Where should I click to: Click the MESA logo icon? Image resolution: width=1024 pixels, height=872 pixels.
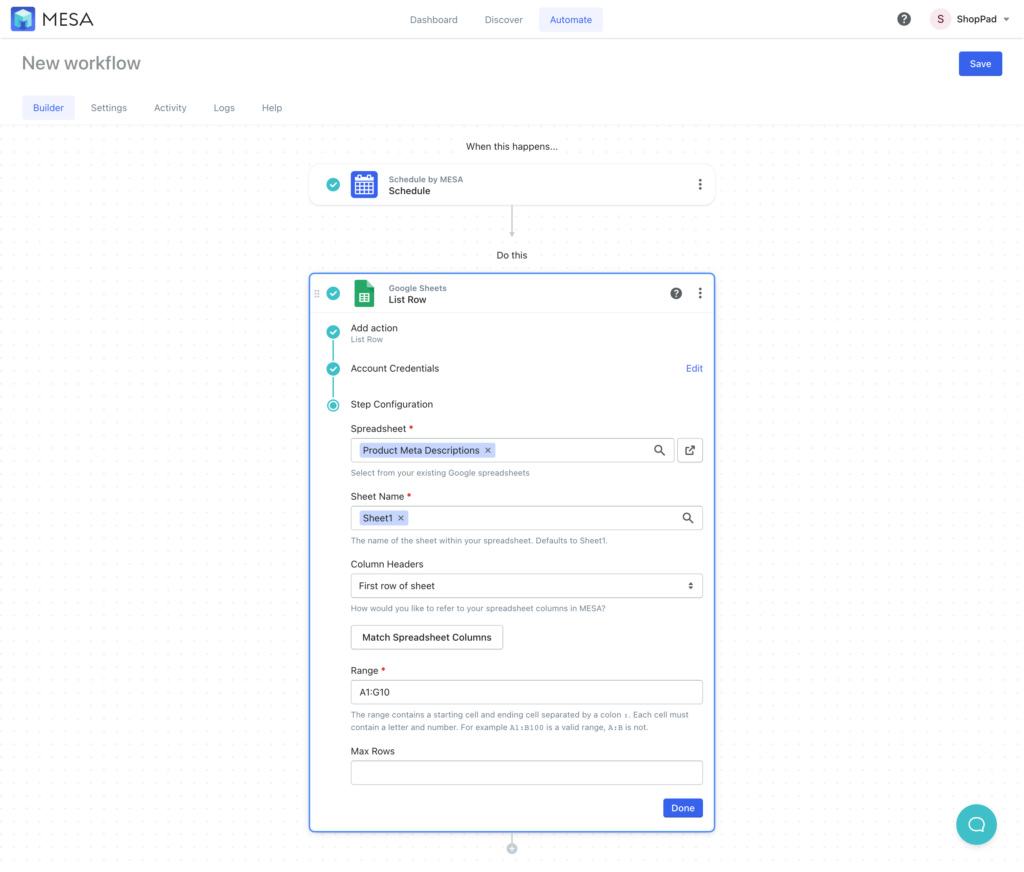(23, 18)
